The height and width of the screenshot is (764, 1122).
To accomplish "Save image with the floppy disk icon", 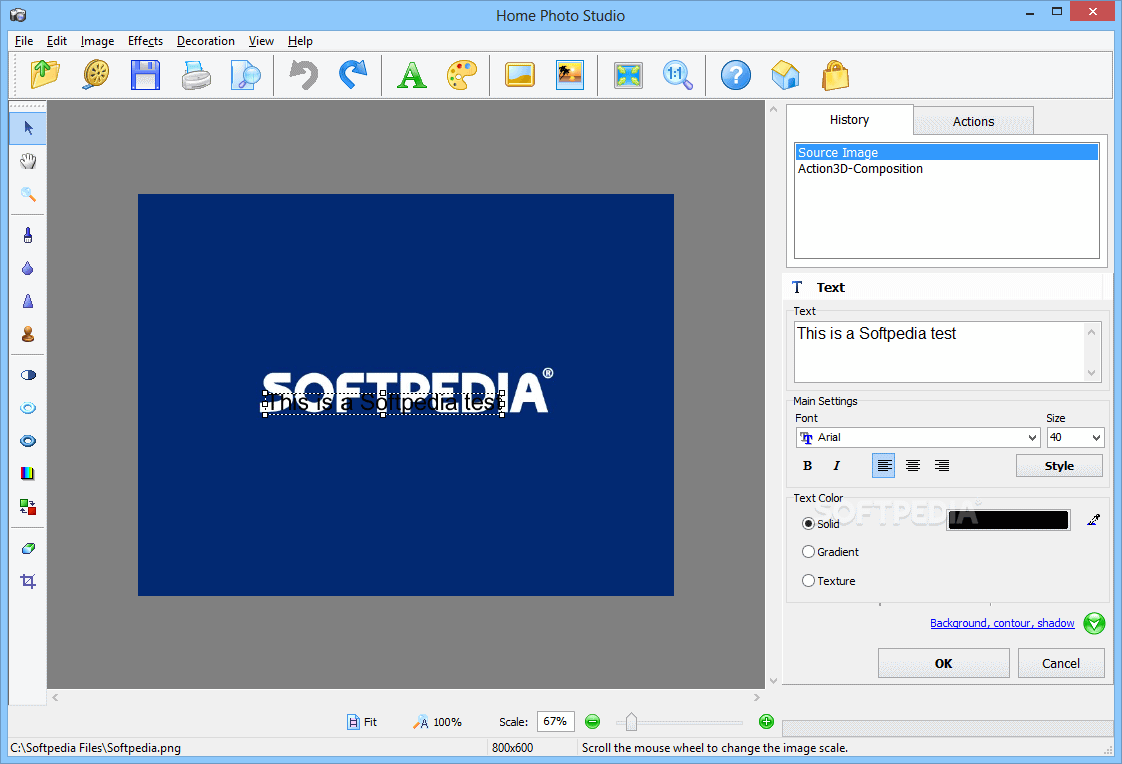I will [145, 74].
